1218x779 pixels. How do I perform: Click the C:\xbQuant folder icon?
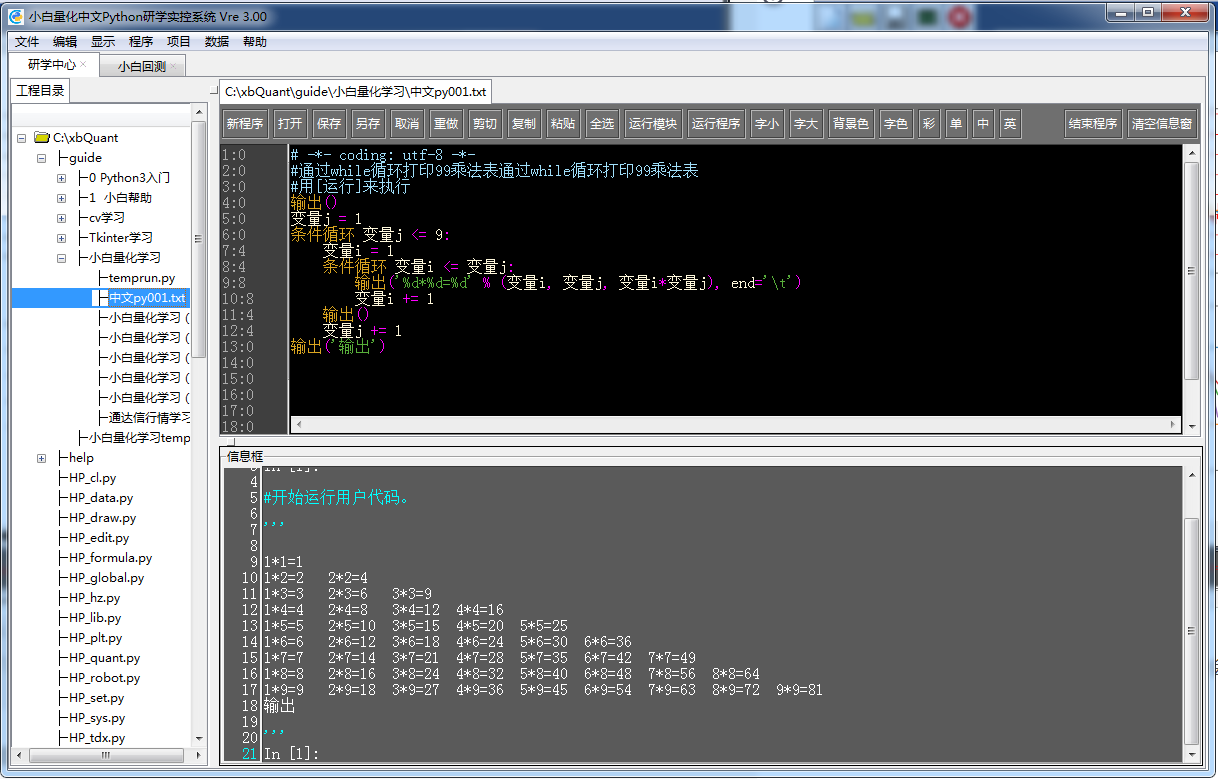(x=42, y=138)
